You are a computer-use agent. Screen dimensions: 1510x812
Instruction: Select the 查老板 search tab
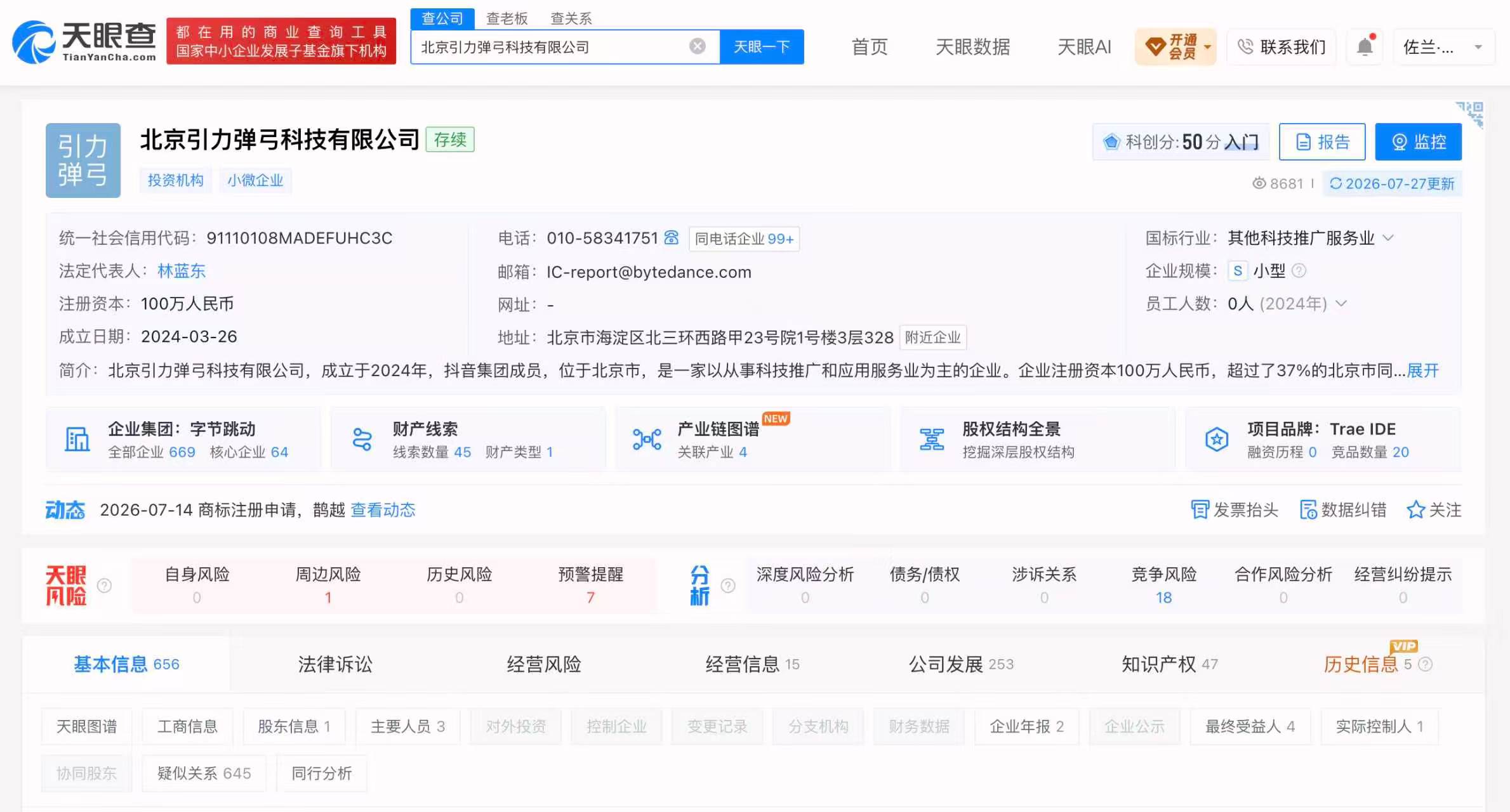pos(507,18)
